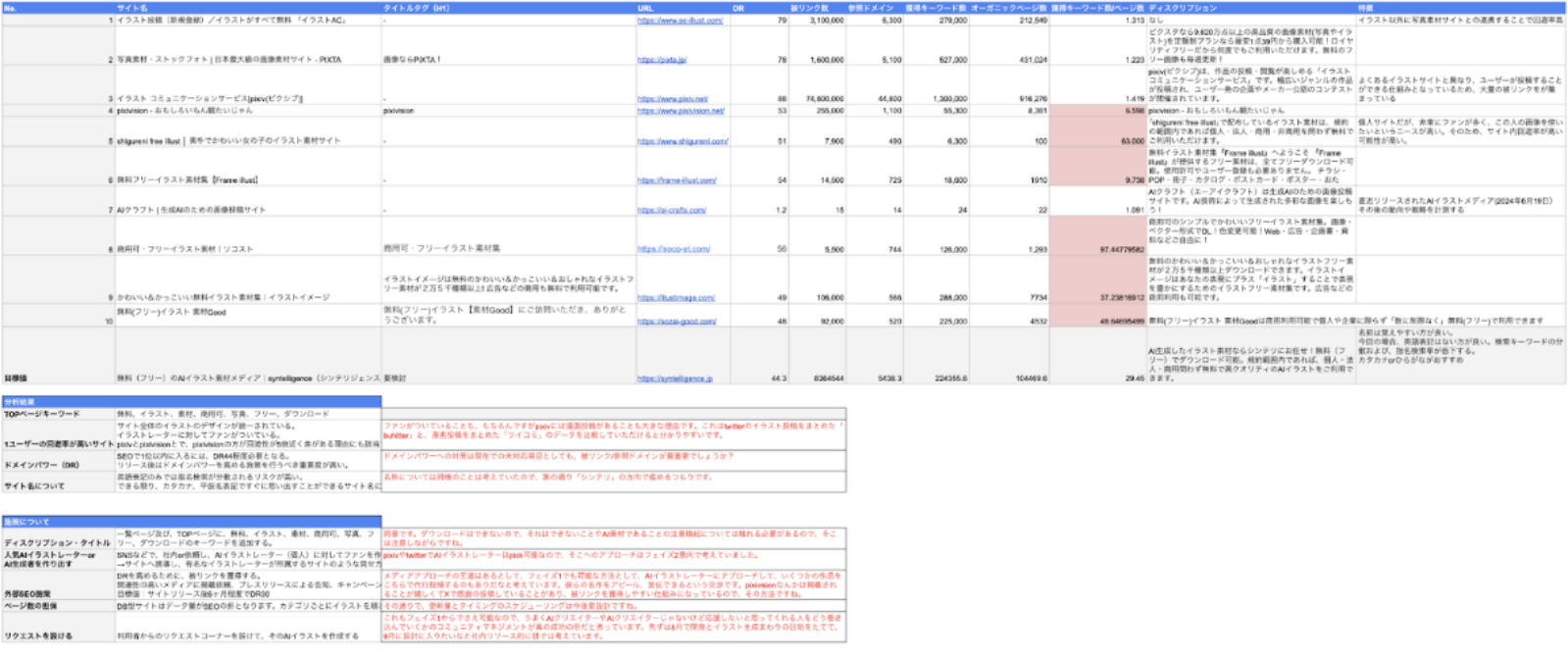
Task: Open the www.pixivision.net link
Action: click(x=681, y=111)
